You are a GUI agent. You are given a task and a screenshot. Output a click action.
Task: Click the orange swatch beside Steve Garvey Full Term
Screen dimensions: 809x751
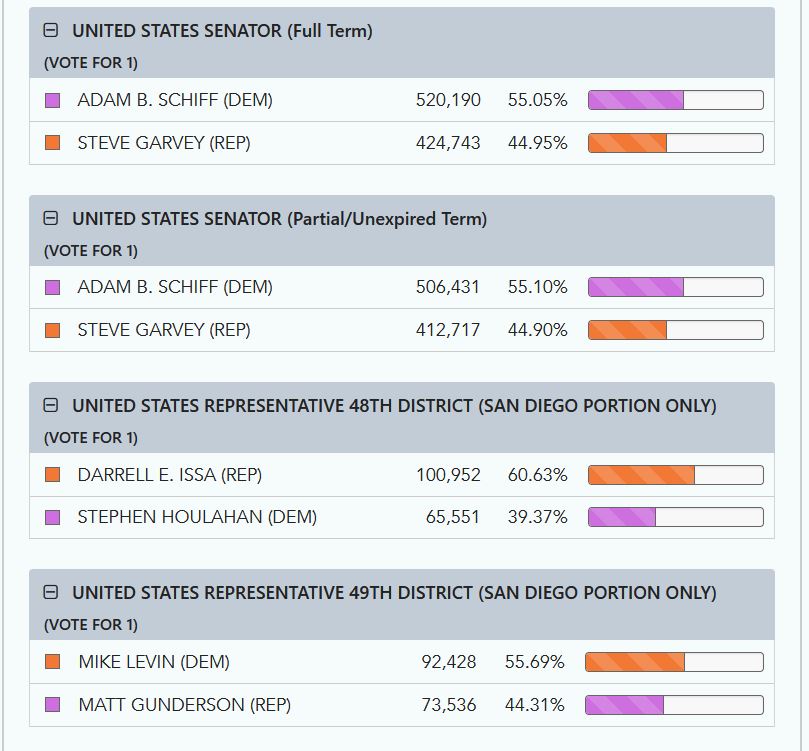[x=53, y=143]
